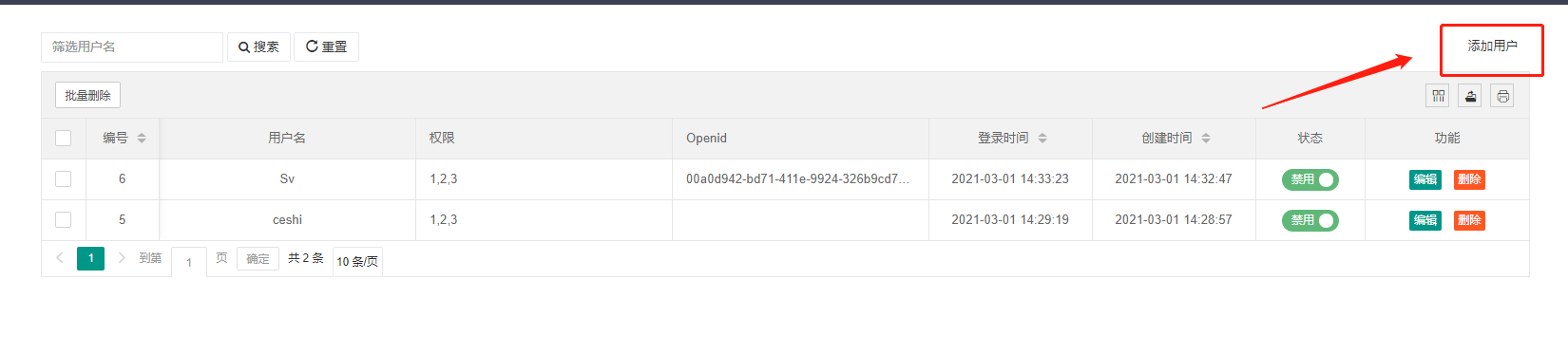The width and height of the screenshot is (1568, 355).
Task: Click the 搜索 search button
Action: (258, 47)
